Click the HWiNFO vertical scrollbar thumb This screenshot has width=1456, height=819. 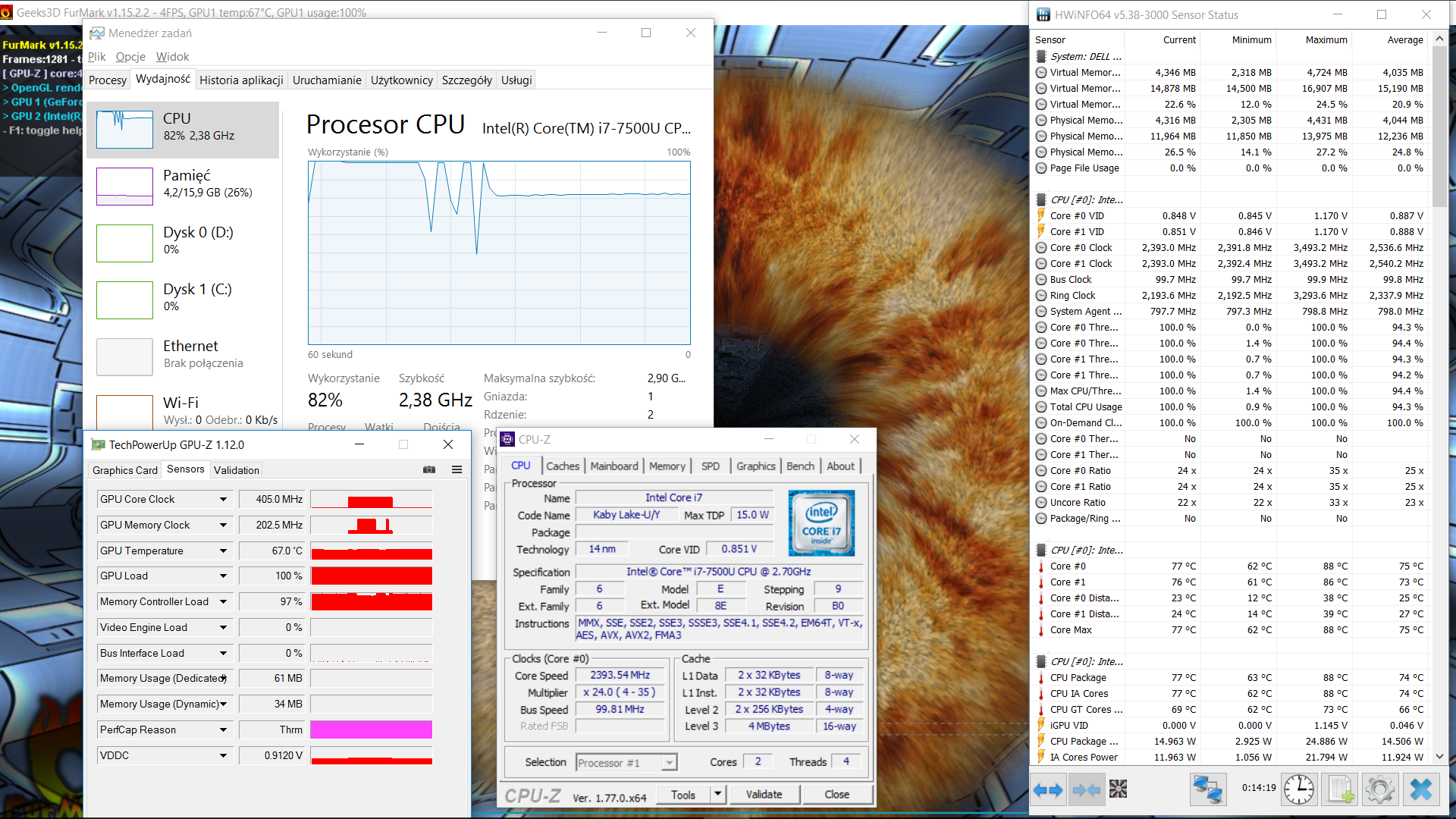point(1439,127)
